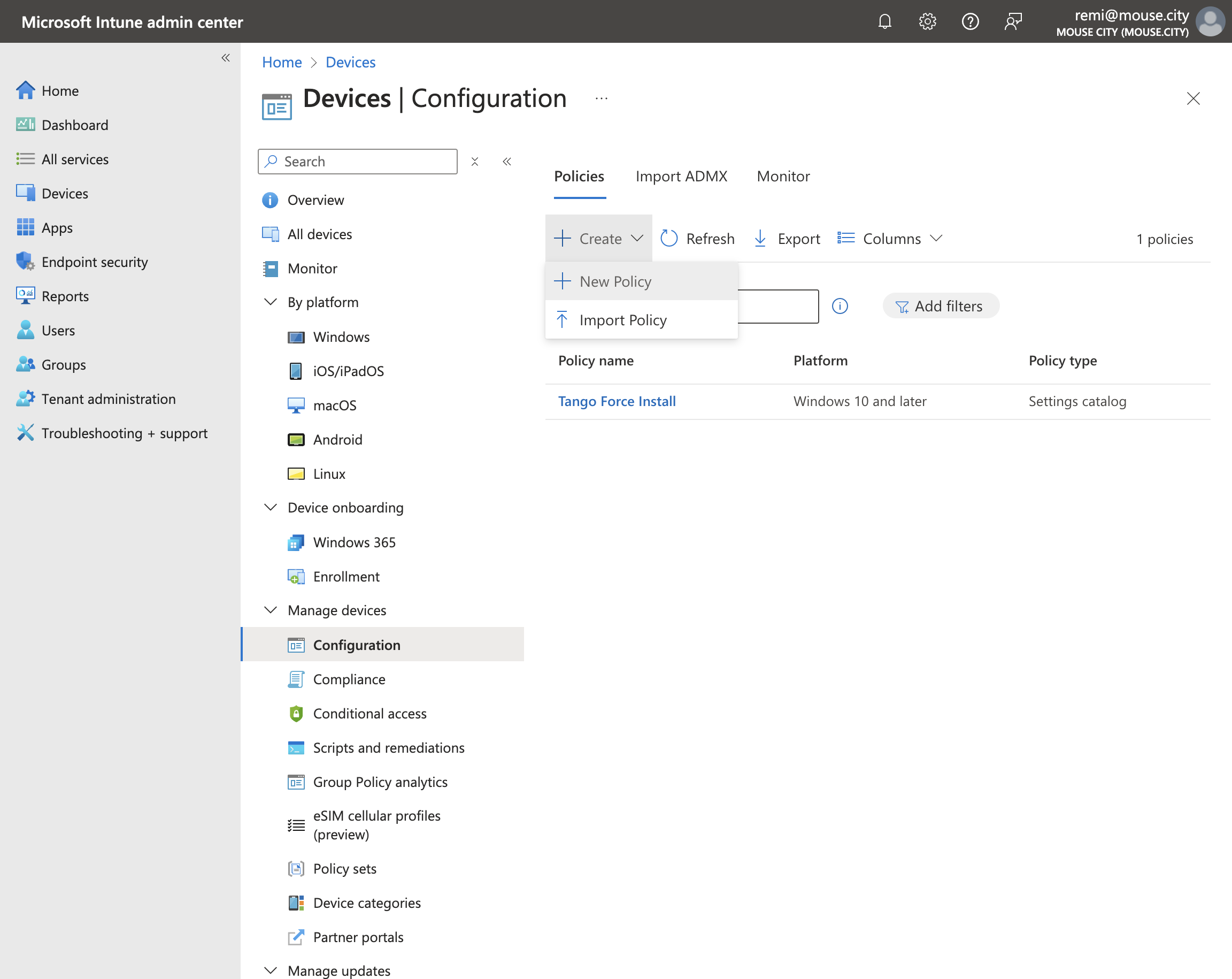Open the Columns dropdown

[x=889, y=239]
